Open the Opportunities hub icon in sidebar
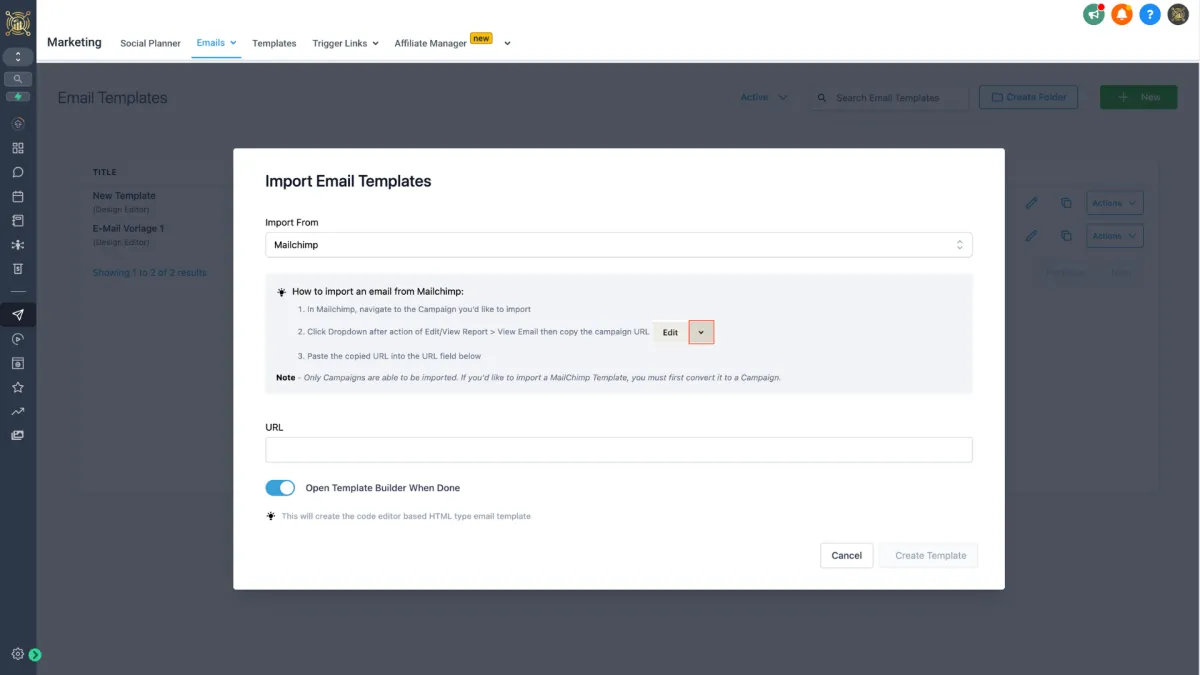 pyautogui.click(x=18, y=245)
